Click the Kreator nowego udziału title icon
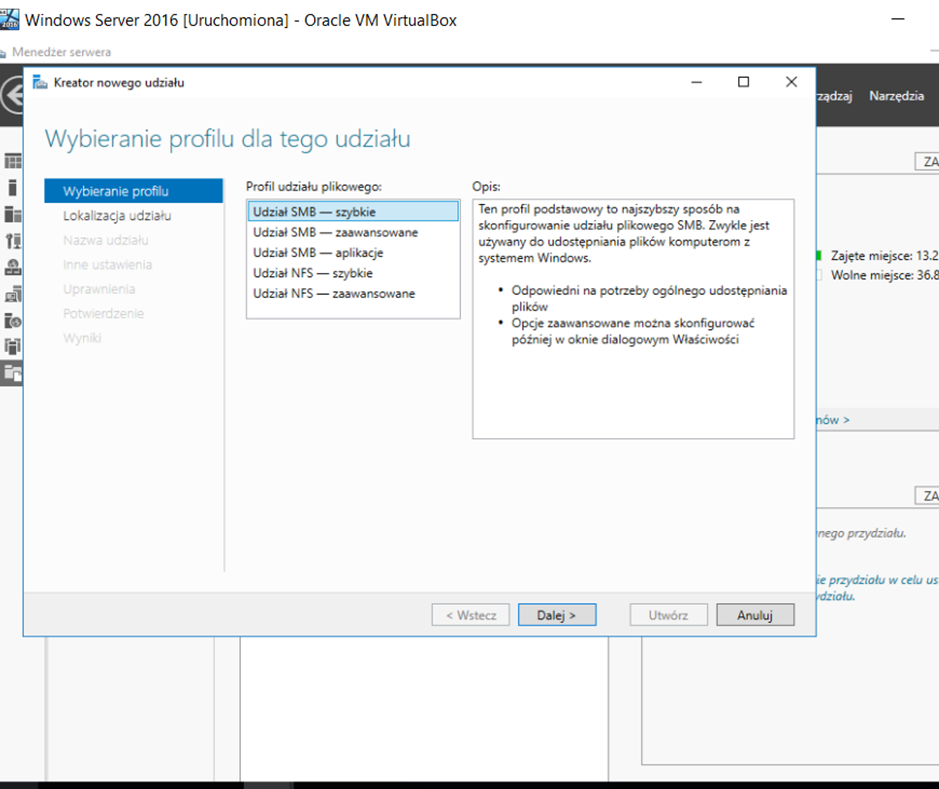Image resolution: width=939 pixels, height=789 pixels. pyautogui.click(x=40, y=82)
